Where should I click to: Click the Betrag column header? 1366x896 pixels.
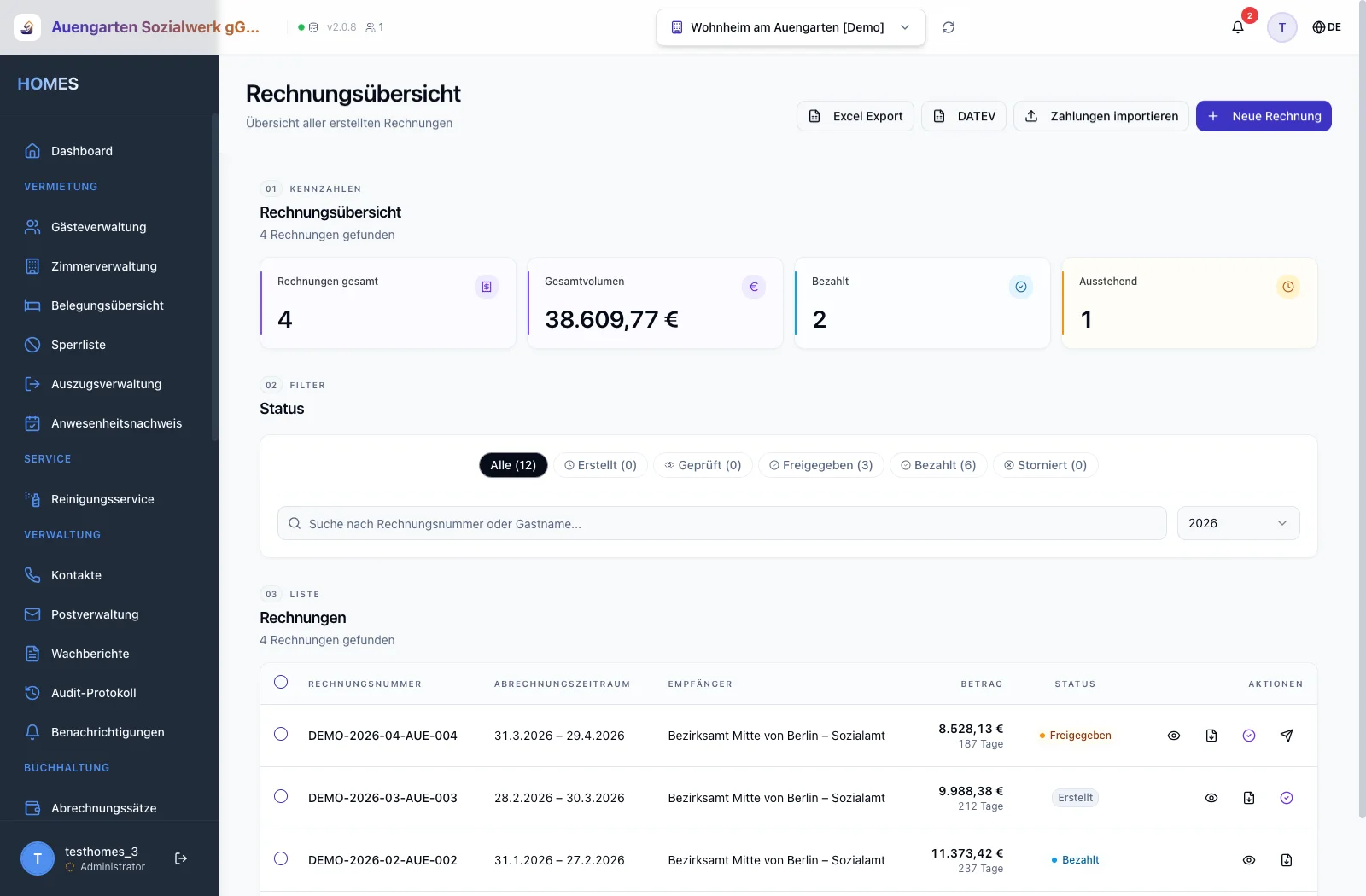click(x=982, y=684)
